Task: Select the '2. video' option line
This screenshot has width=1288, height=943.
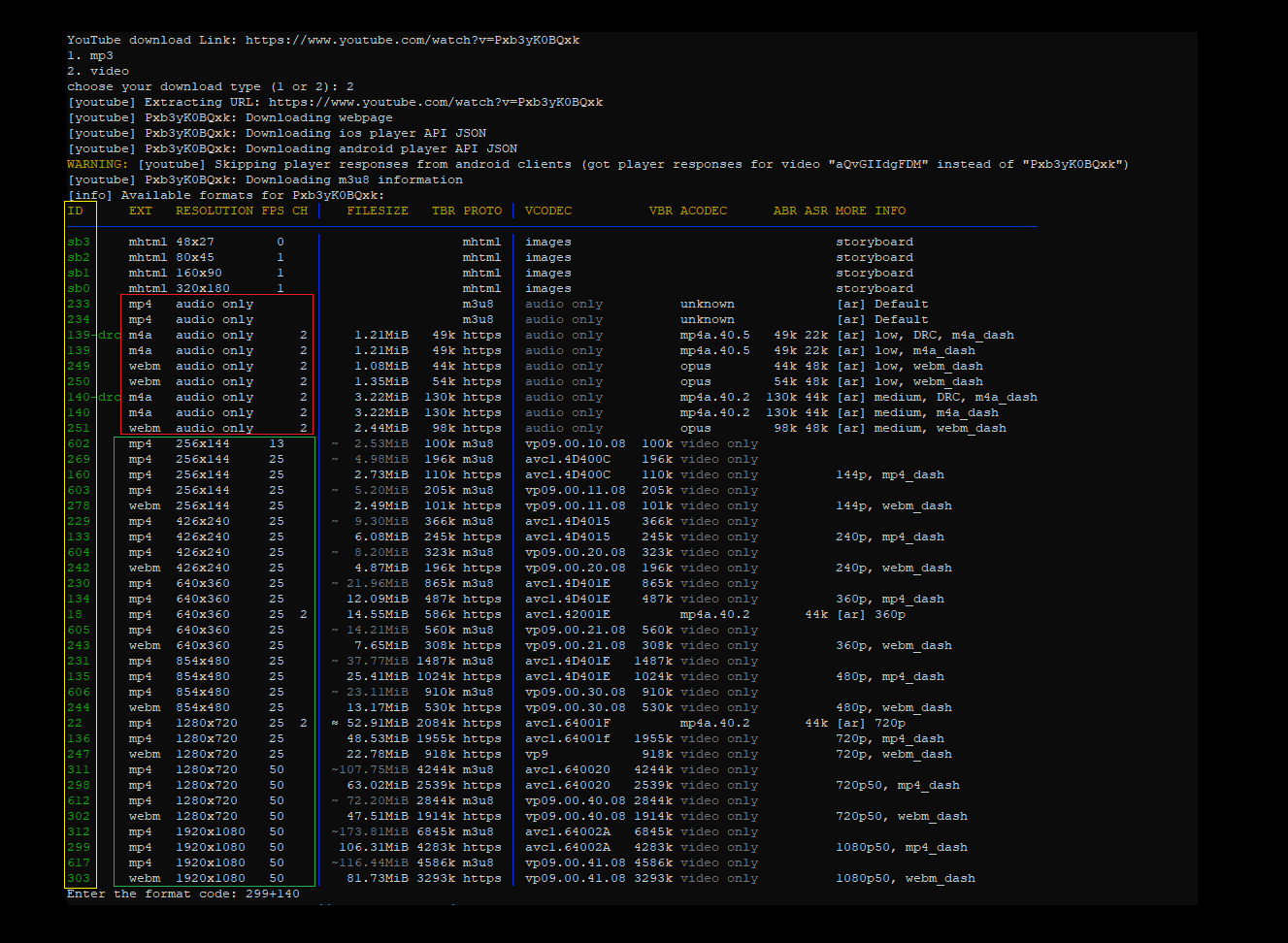Action: [x=98, y=71]
